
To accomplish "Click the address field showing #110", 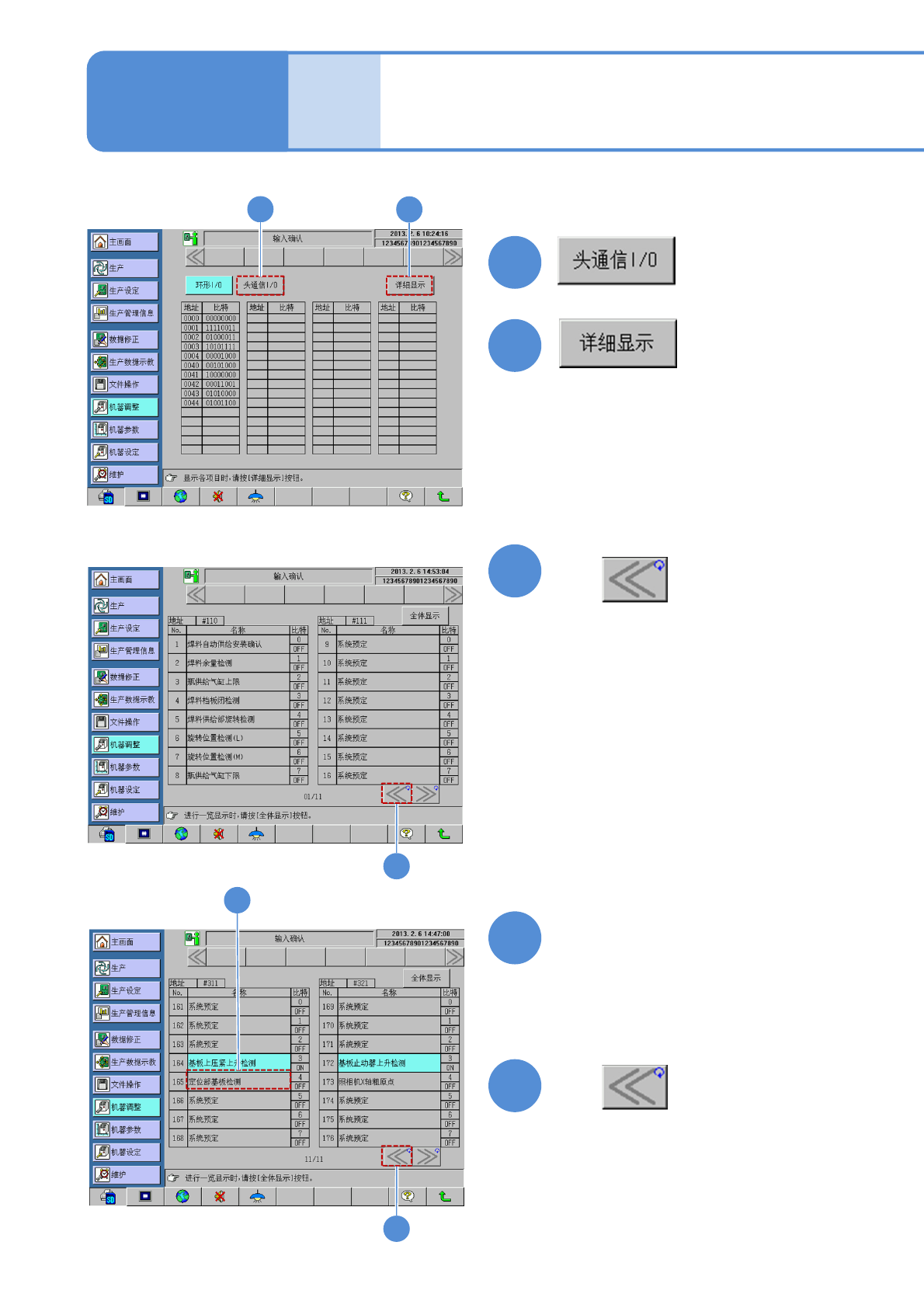I will point(210,621).
